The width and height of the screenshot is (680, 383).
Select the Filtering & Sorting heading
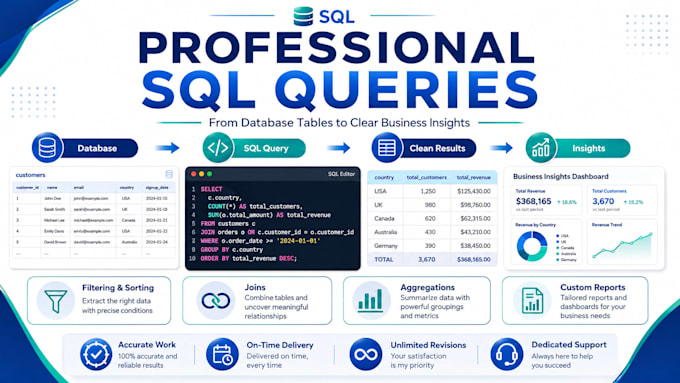(x=118, y=288)
